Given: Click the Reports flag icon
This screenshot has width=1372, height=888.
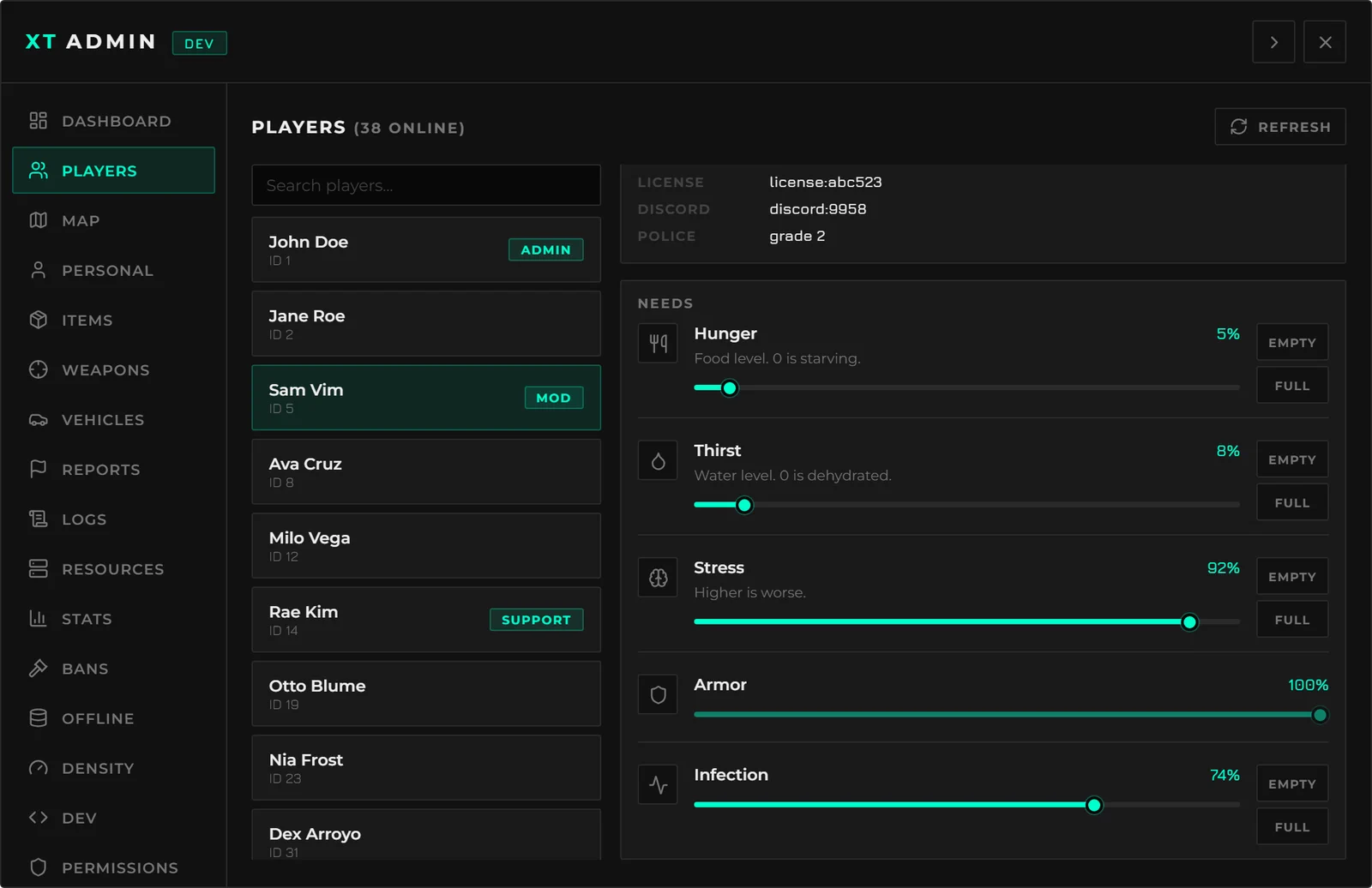Looking at the screenshot, I should coord(38,469).
